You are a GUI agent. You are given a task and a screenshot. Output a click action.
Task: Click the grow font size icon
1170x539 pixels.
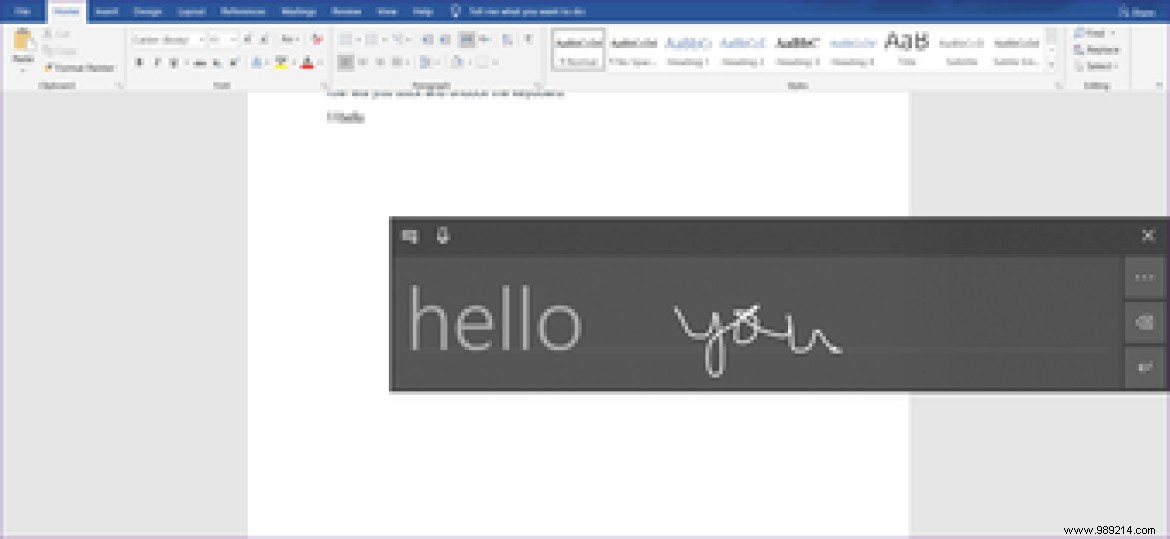247,40
